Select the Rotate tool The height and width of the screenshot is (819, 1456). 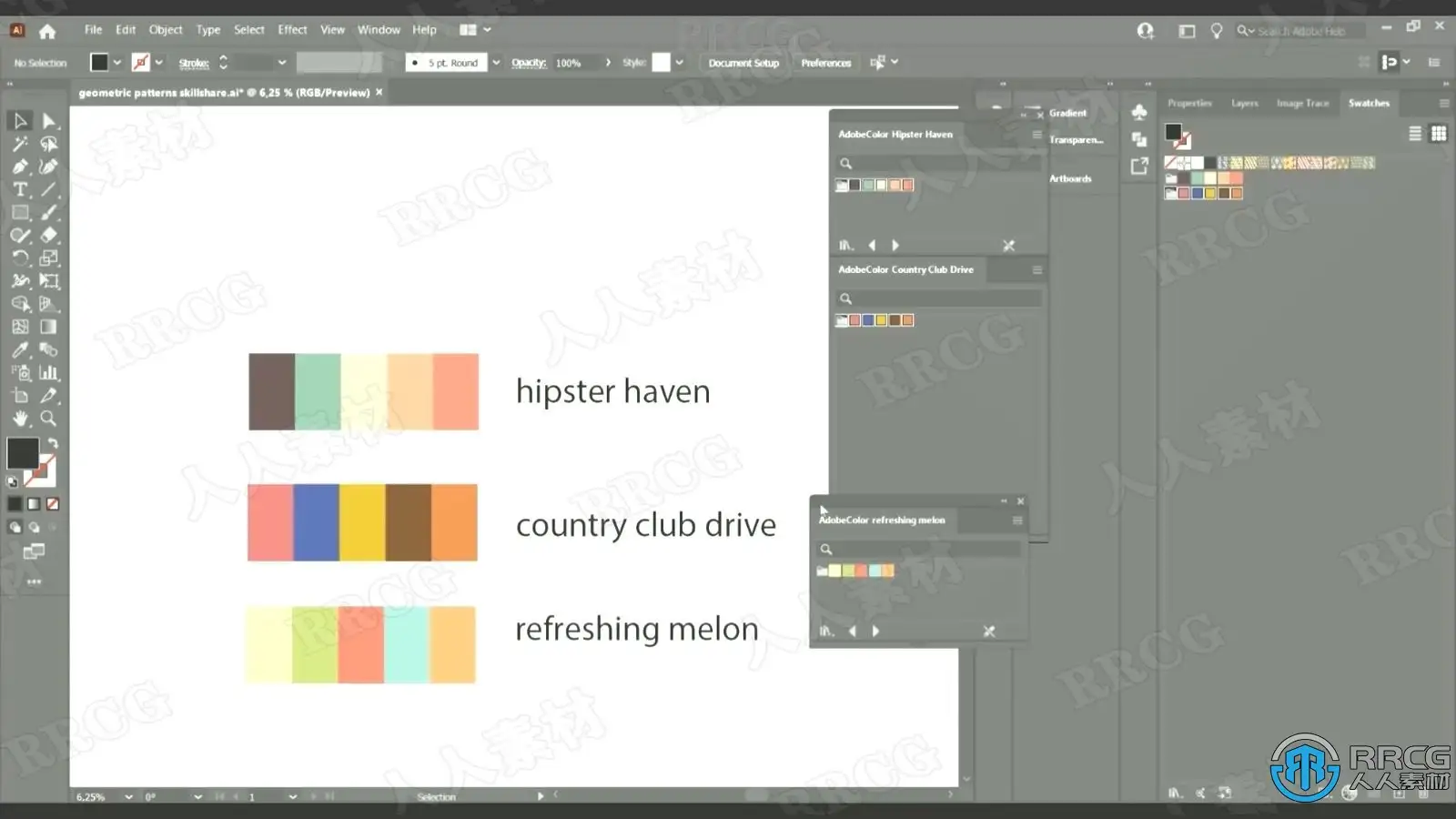20,258
